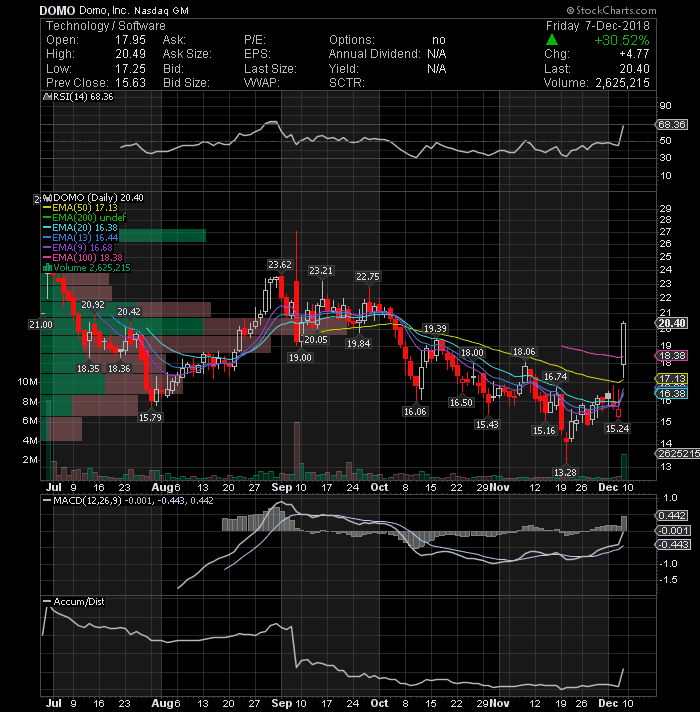
Task: Click the 16.50 price annotation
Action: pyautogui.click(x=461, y=402)
